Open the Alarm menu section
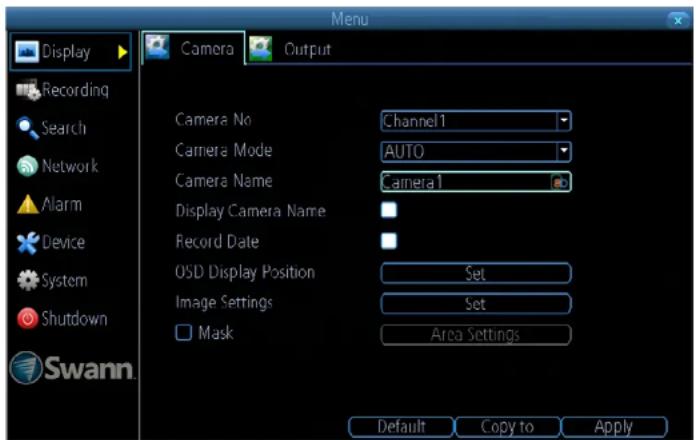 tap(49, 205)
